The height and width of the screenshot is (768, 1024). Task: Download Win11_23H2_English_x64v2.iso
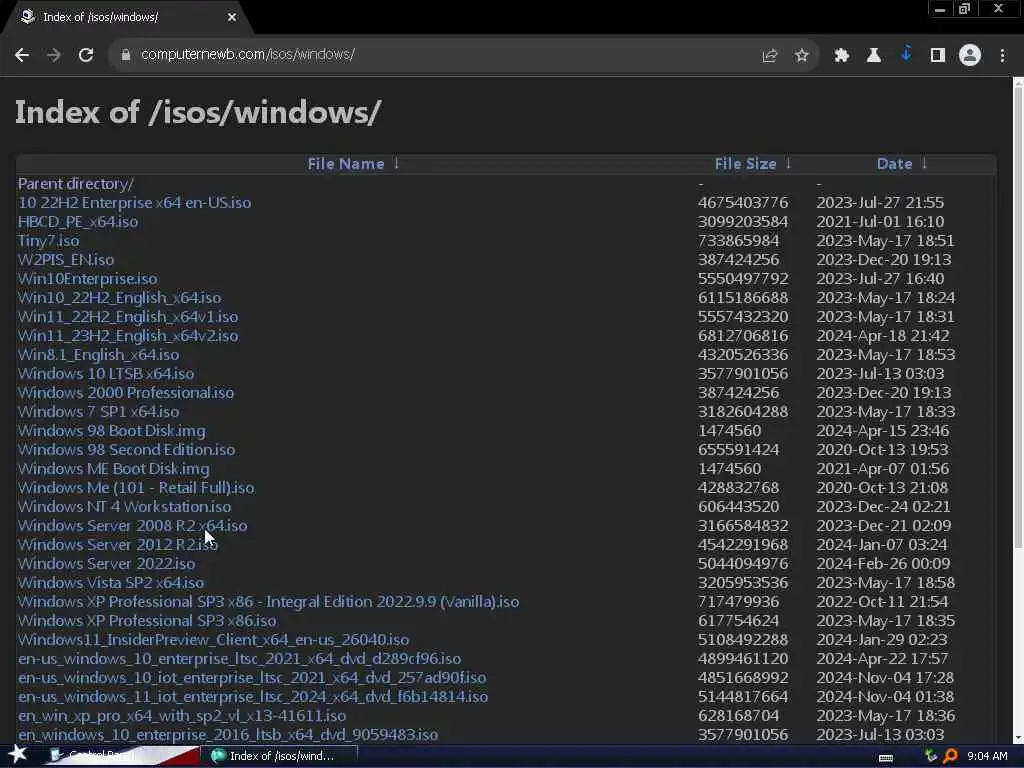click(128, 336)
